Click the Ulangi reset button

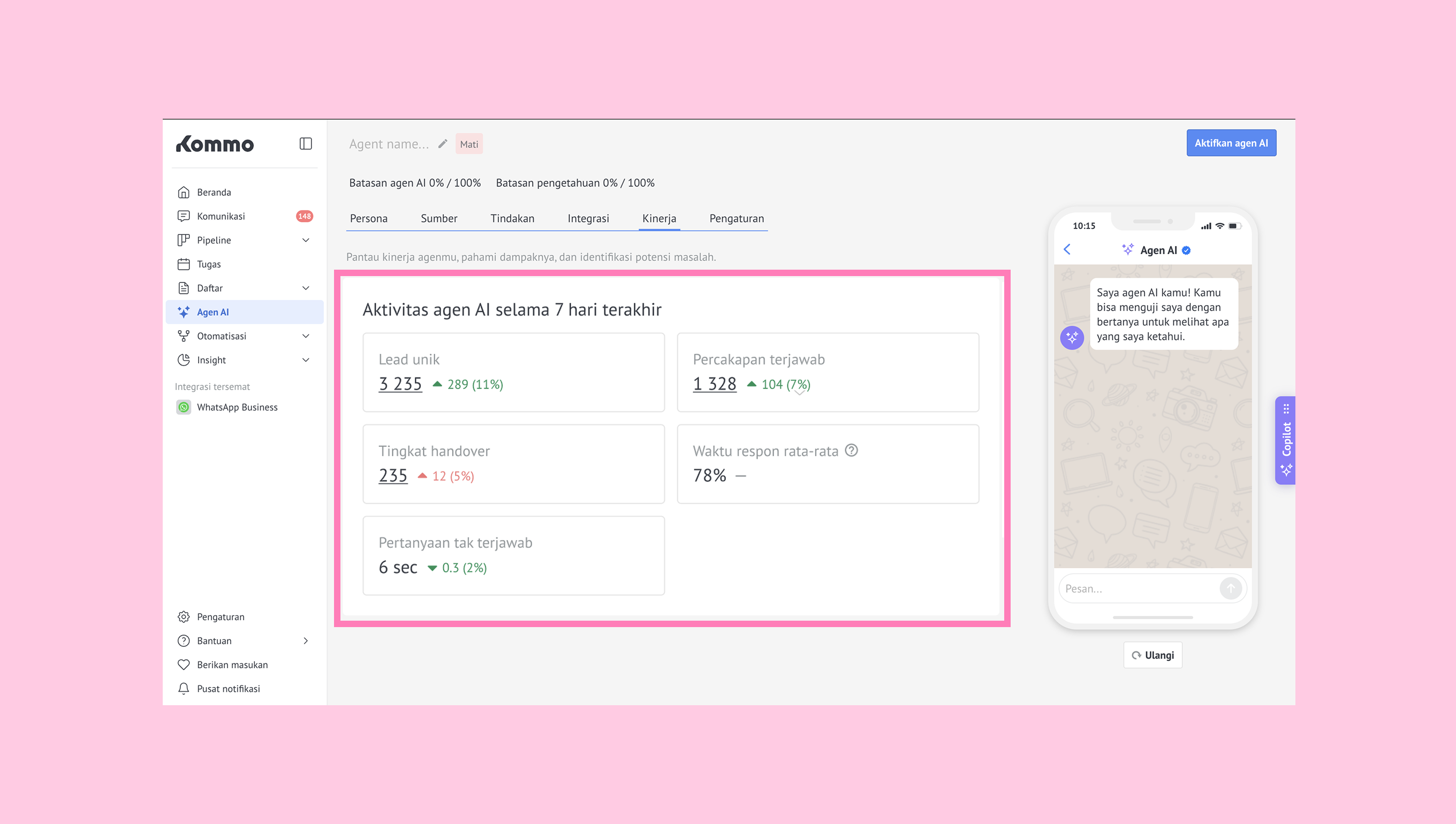(1152, 655)
